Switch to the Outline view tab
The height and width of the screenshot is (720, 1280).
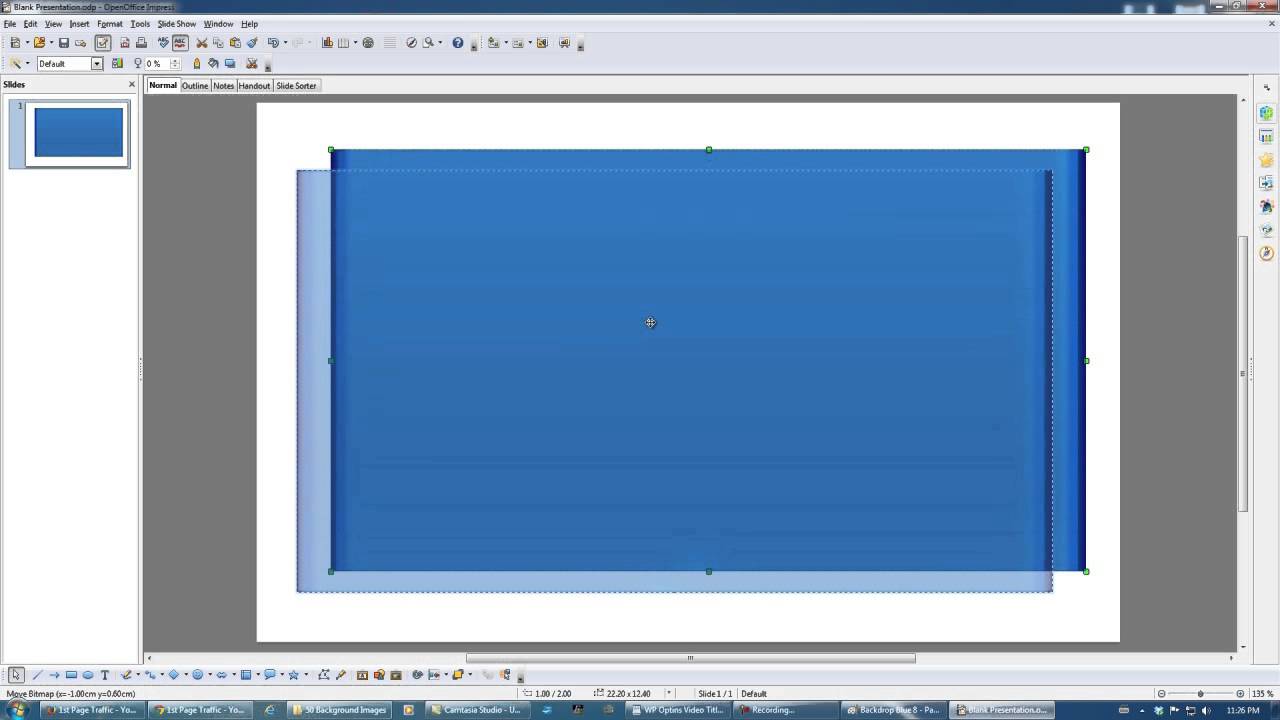click(x=195, y=86)
